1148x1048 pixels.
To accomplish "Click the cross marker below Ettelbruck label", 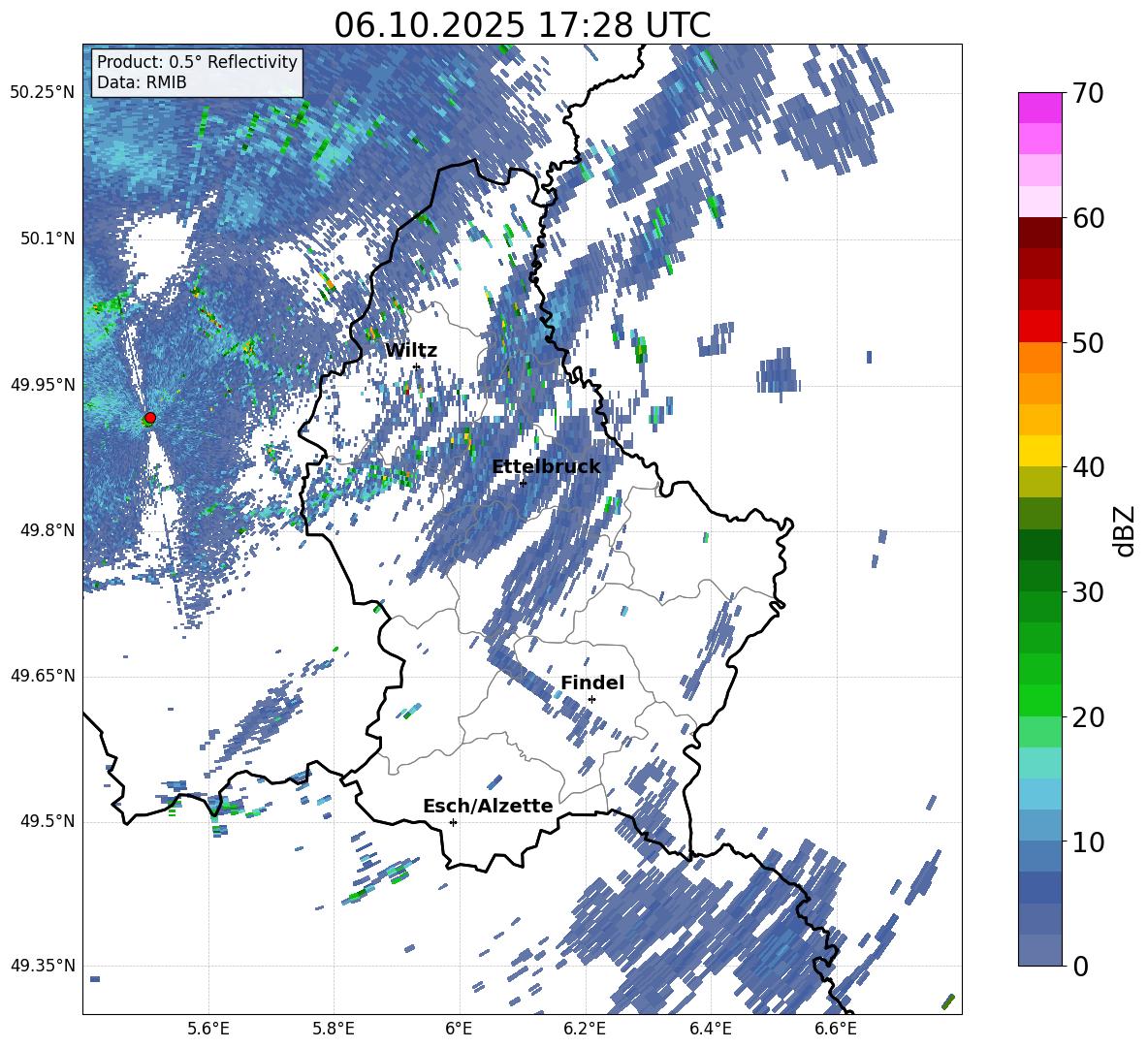I will coord(523,483).
